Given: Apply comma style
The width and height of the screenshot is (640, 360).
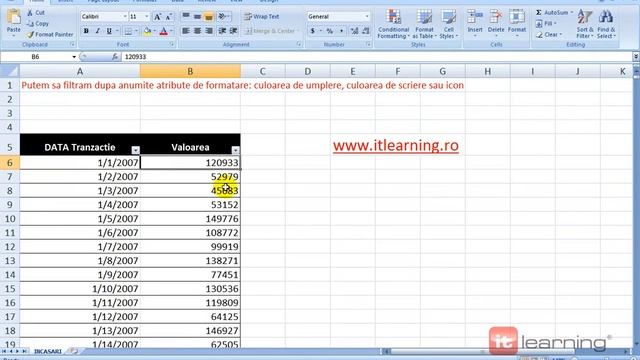Looking at the screenshot, I should point(341,31).
